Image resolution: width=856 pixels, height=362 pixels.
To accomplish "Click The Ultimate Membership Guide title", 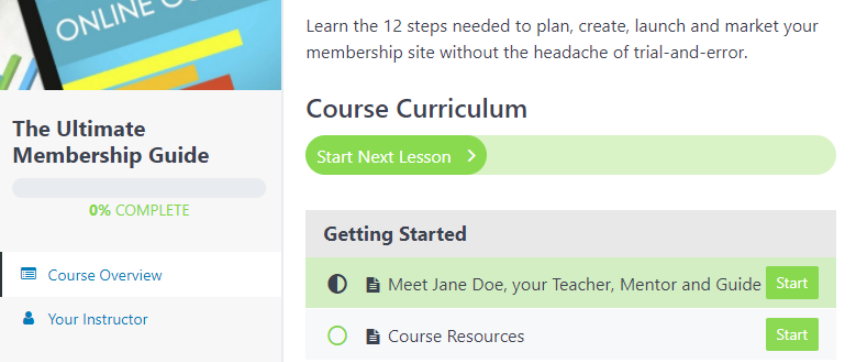I will pyautogui.click(x=111, y=142).
